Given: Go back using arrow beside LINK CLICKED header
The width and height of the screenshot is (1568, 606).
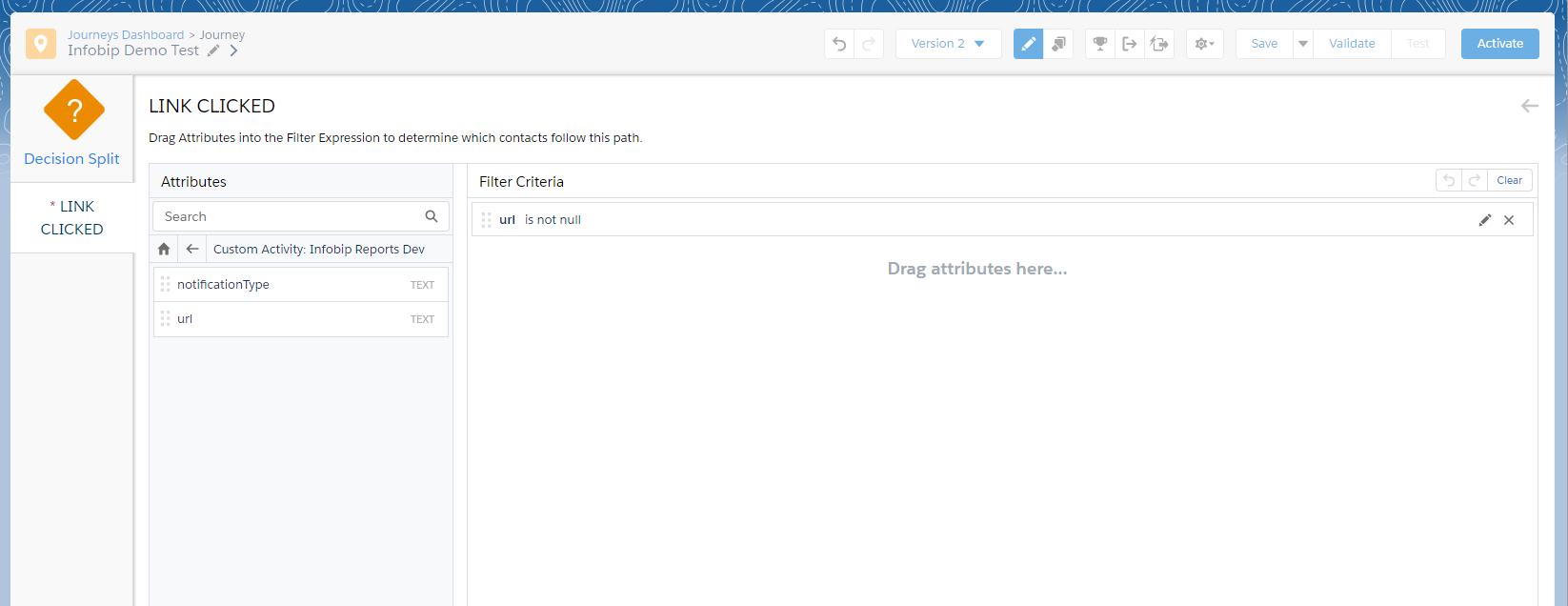Looking at the screenshot, I should point(1530,106).
